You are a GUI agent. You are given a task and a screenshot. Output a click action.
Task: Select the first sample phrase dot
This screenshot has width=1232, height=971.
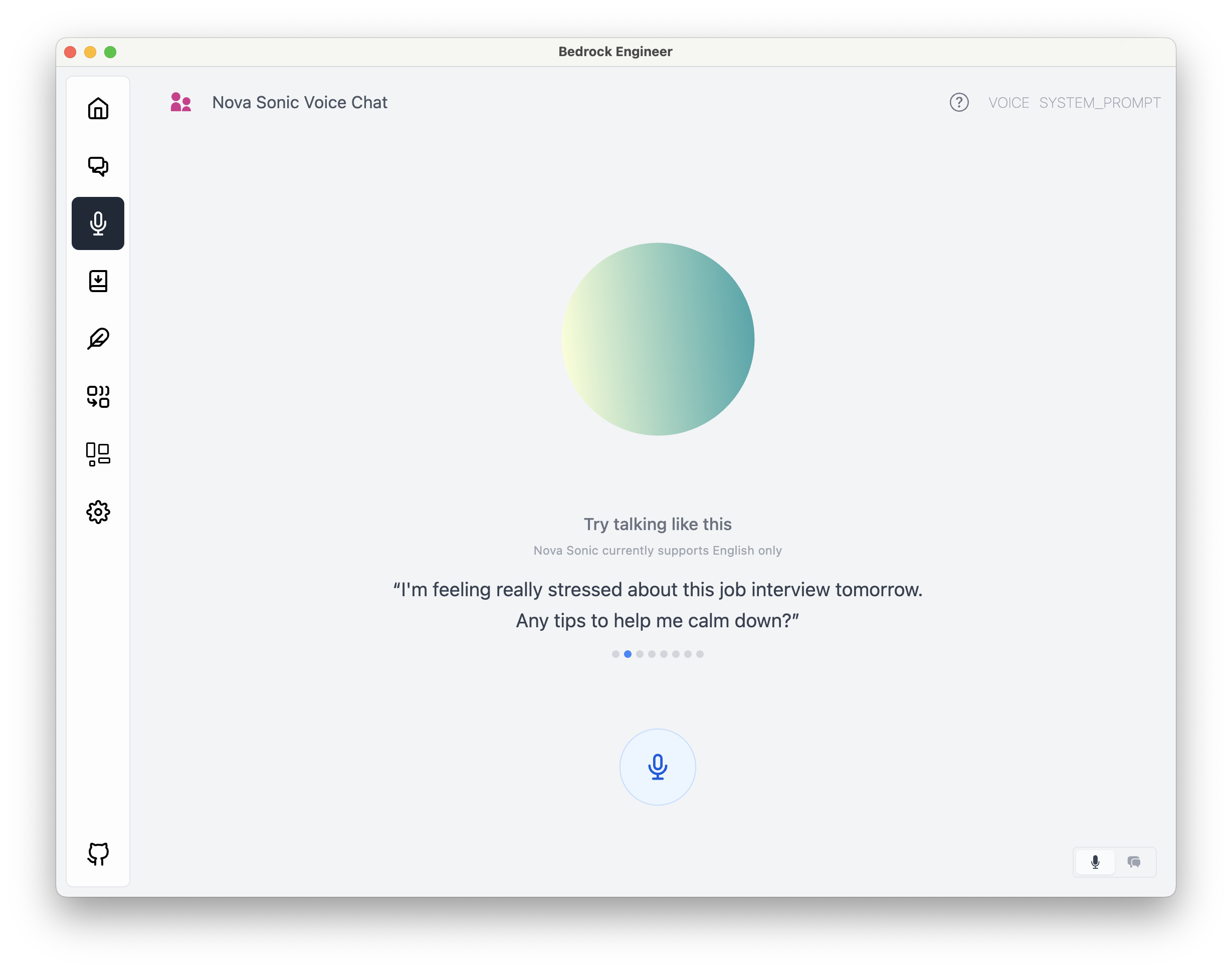[615, 654]
